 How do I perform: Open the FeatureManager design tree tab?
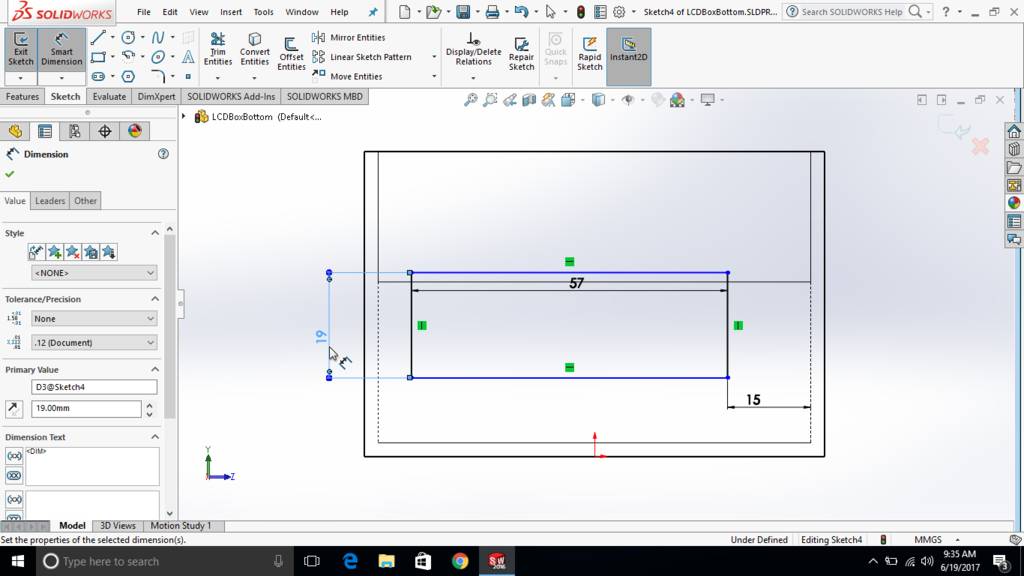(x=15, y=131)
